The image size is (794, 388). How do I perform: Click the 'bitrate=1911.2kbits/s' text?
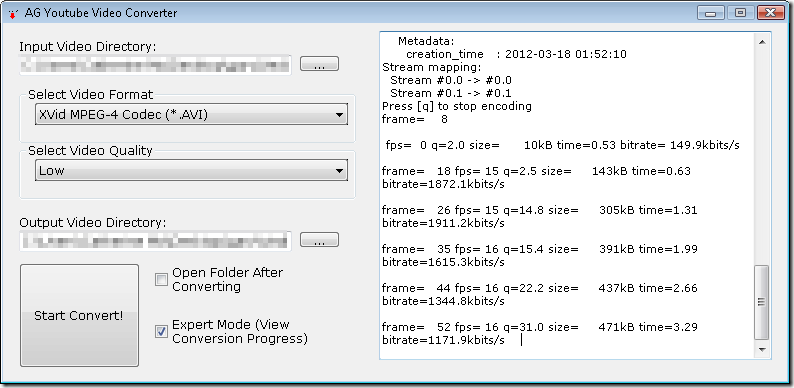(443, 223)
